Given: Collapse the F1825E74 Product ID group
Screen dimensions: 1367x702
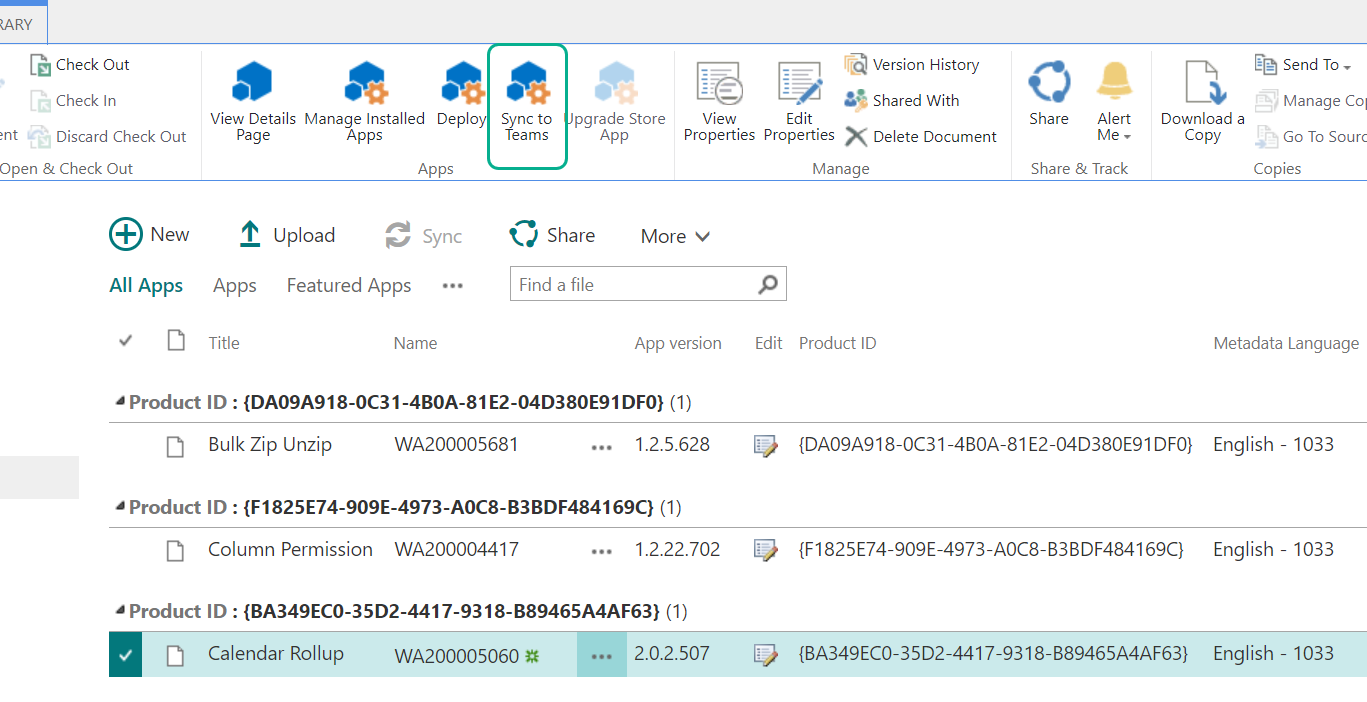Looking at the screenshot, I should [x=121, y=508].
